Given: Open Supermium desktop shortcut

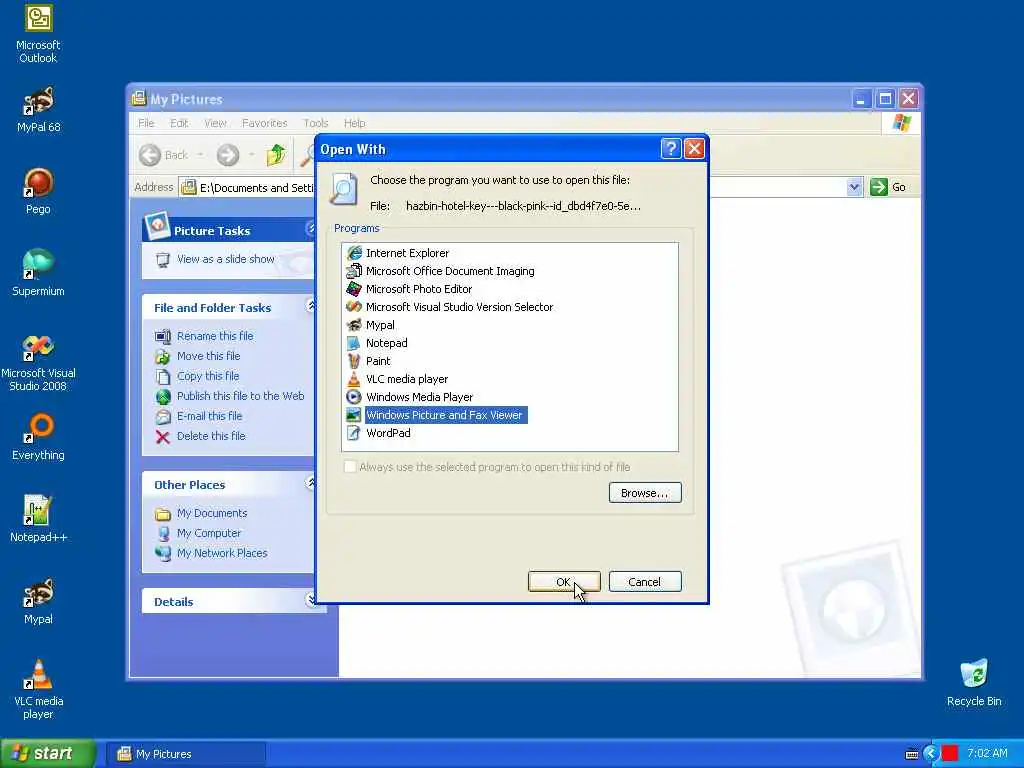Looking at the screenshot, I should pos(38,273).
